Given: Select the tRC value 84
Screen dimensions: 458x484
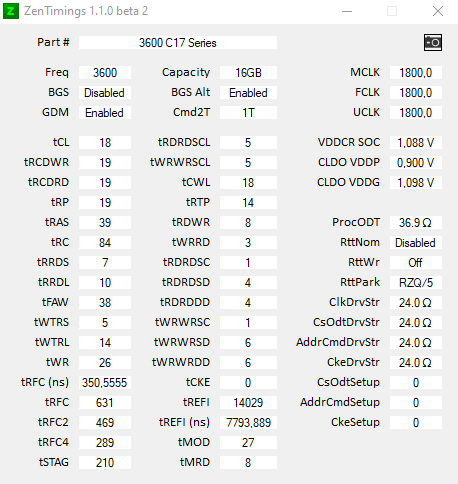Looking at the screenshot, I should tap(105, 243).
